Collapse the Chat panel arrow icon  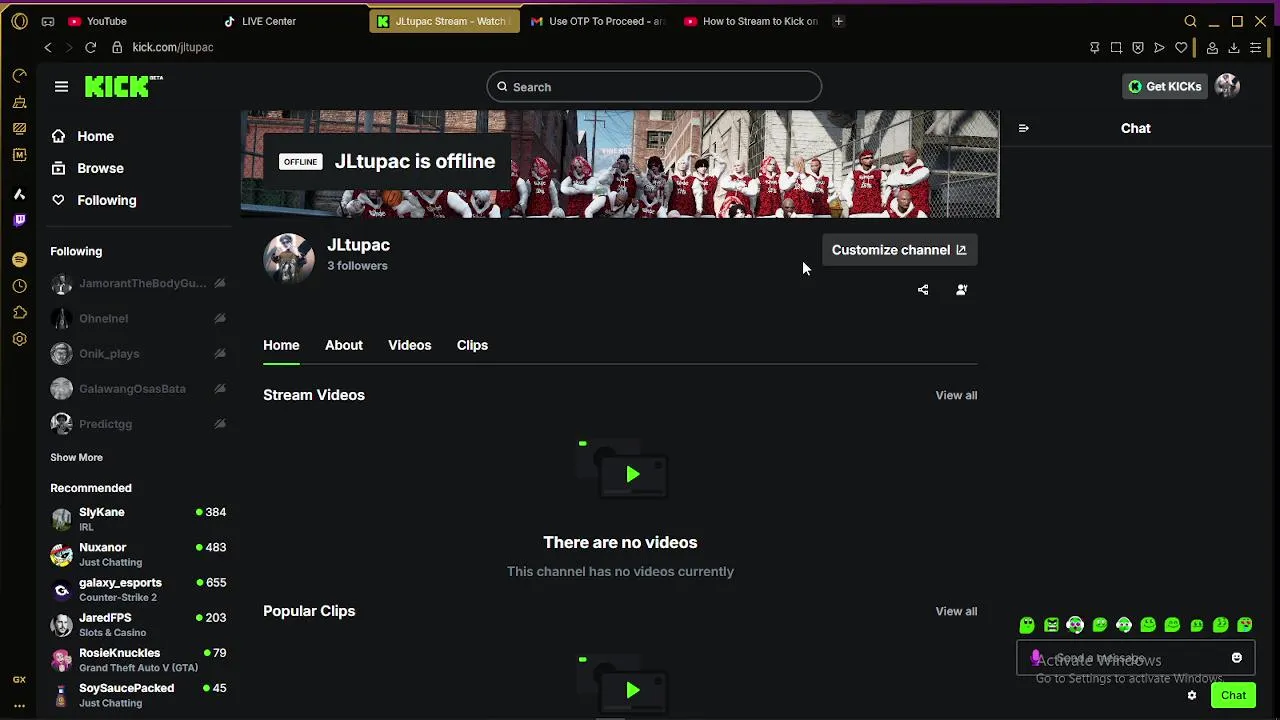tap(1023, 128)
